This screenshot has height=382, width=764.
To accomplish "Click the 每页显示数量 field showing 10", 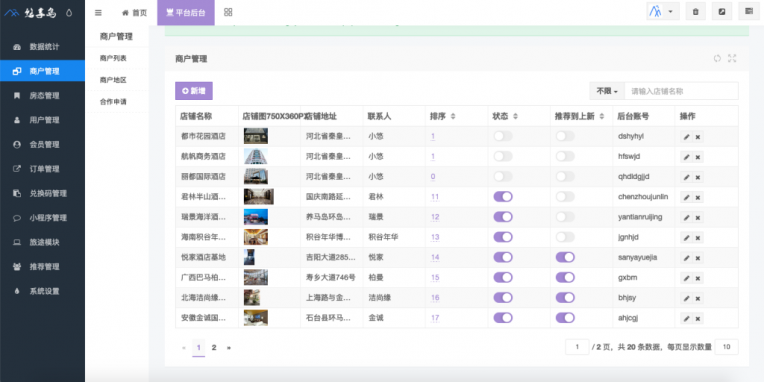I will pyautogui.click(x=726, y=347).
